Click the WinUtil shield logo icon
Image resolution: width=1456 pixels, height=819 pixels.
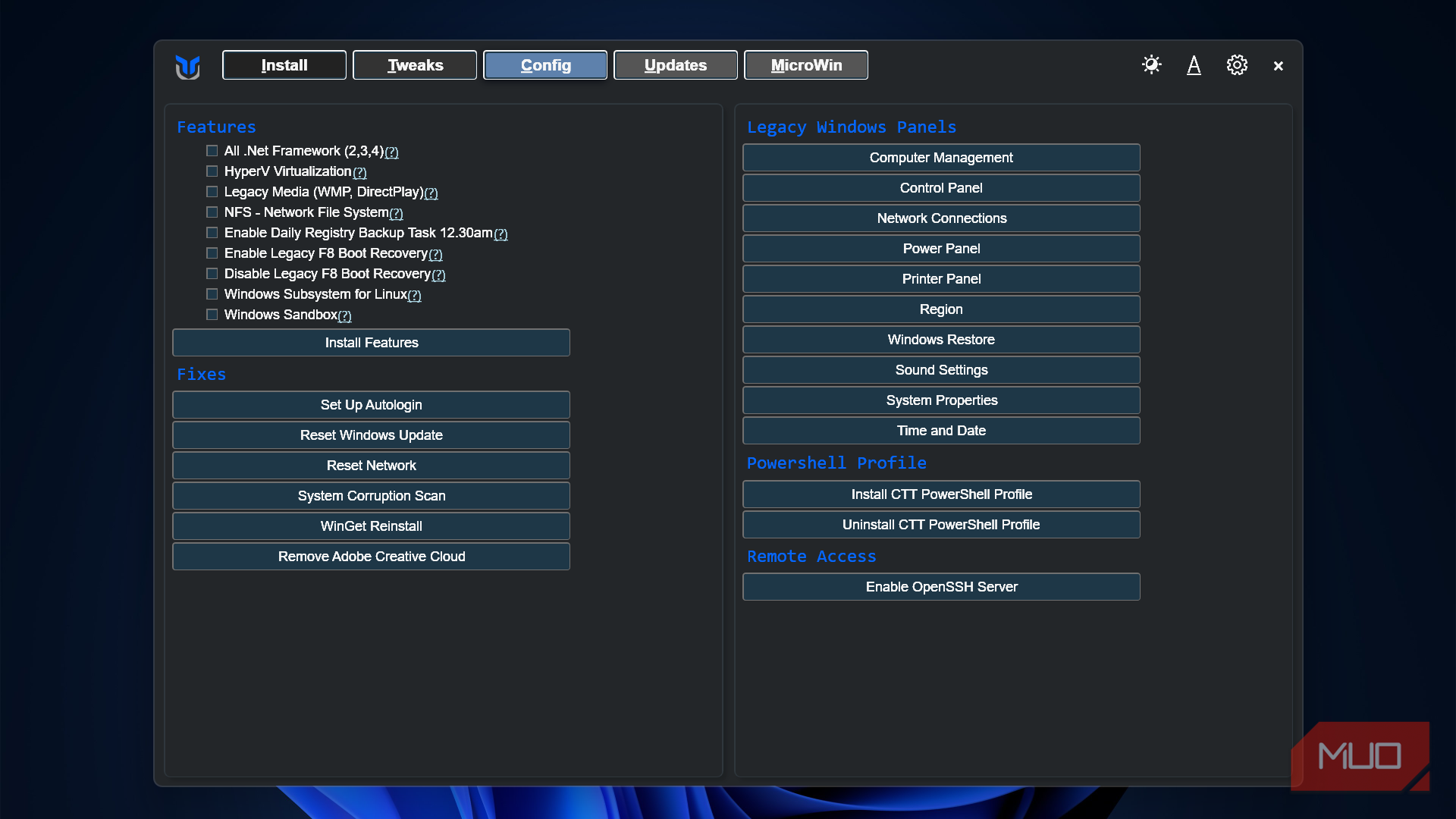pyautogui.click(x=187, y=67)
